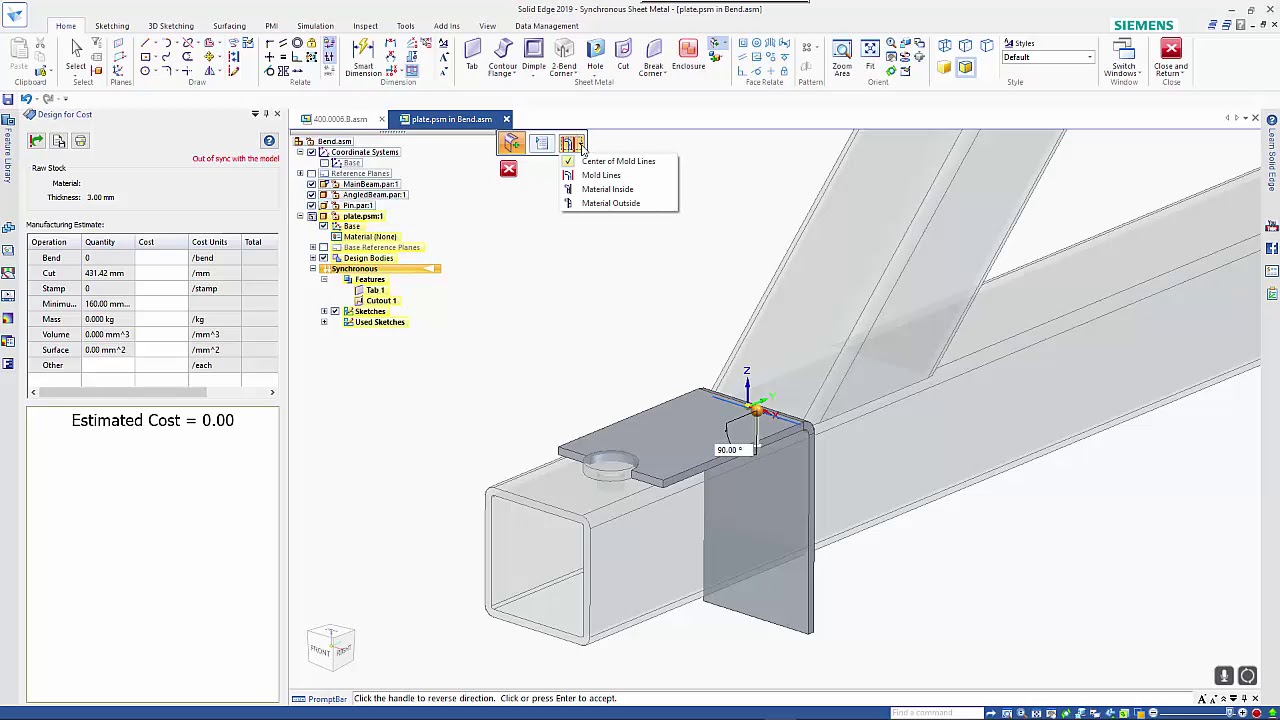Select the Hole tool
Image resolution: width=1280 pixels, height=720 pixels.
[x=595, y=55]
